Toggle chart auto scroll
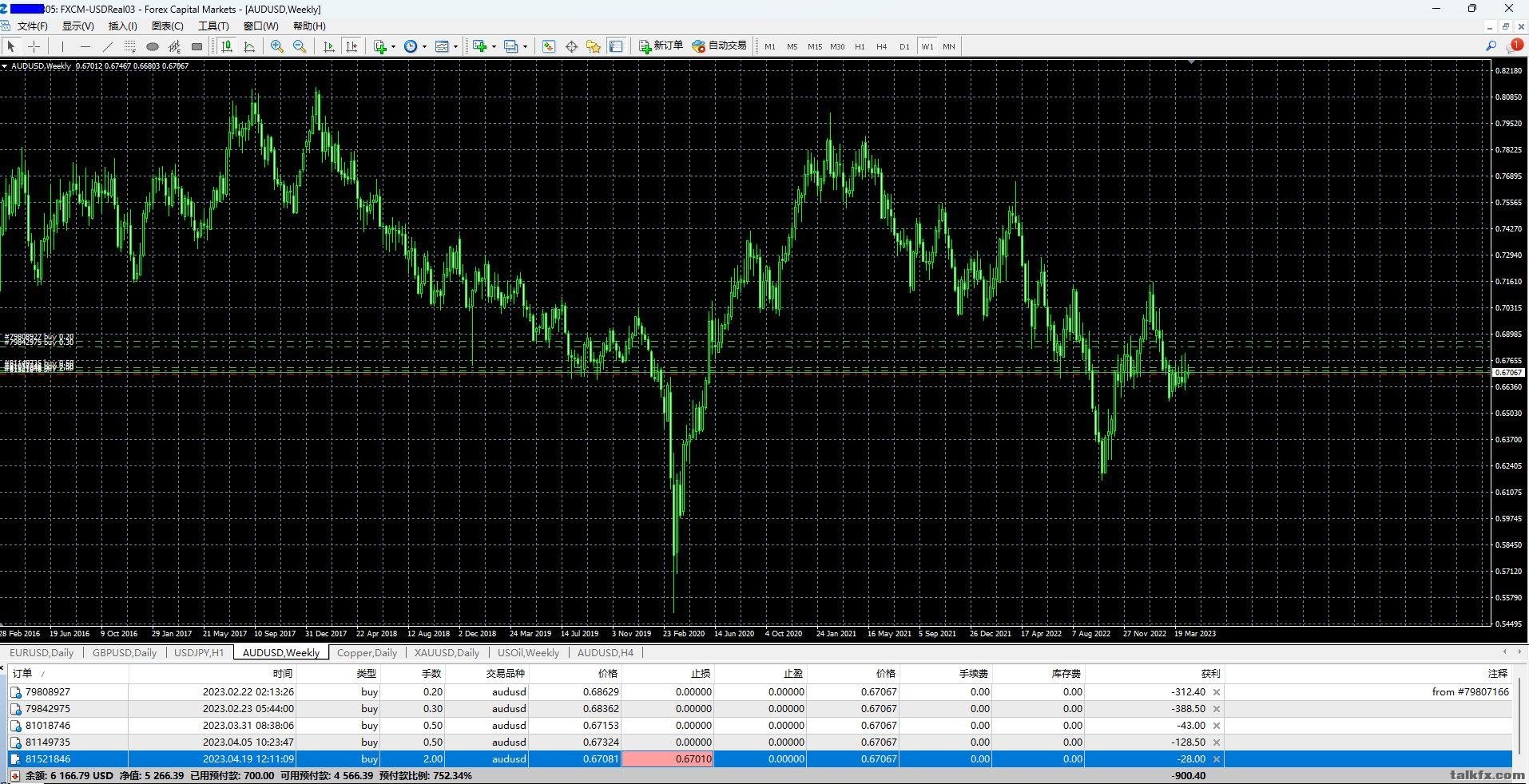This screenshot has height=784, width=1529. (x=328, y=46)
